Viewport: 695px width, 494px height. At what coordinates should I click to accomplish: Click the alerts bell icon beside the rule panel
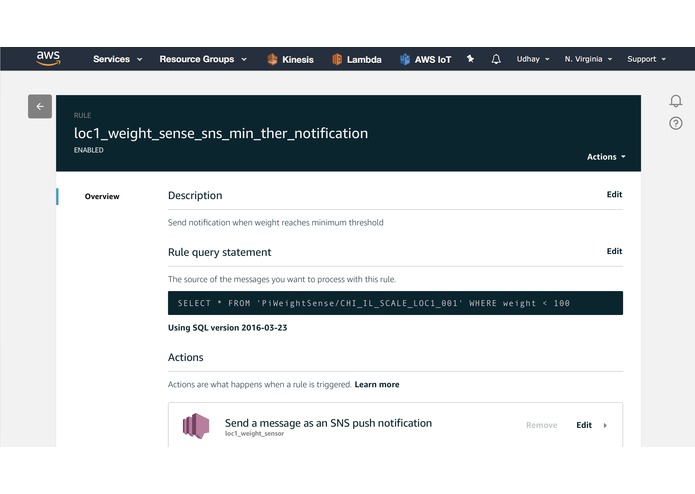click(x=675, y=101)
